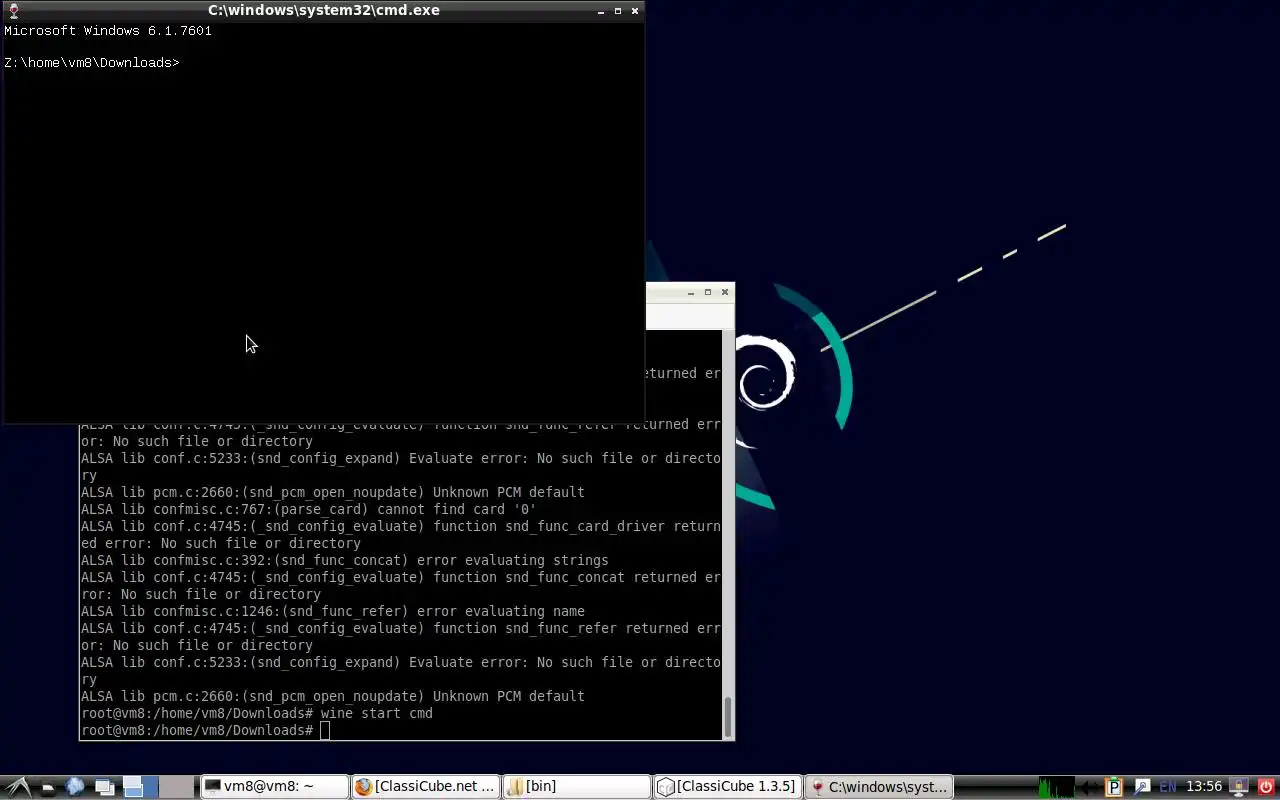Open the LXDE start menu icon
Screen dimensions: 1280x800
18,787
